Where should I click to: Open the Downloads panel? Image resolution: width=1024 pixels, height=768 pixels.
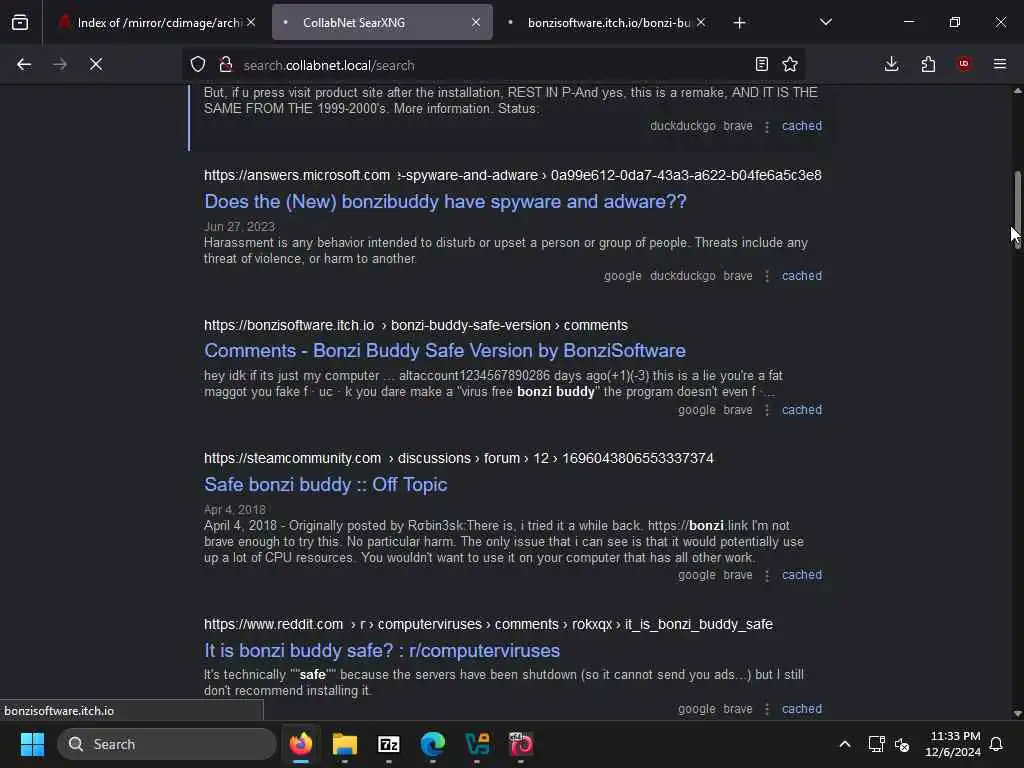pyautogui.click(x=891, y=64)
